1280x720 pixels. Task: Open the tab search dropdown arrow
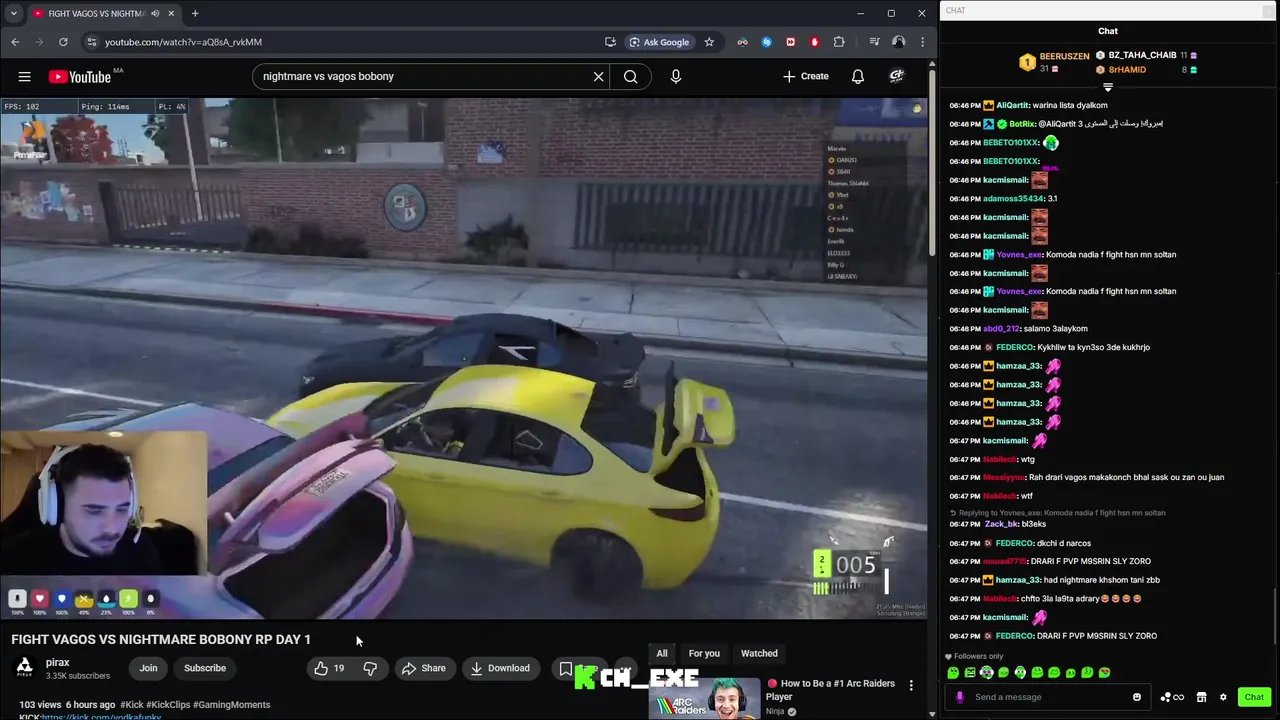coord(14,13)
